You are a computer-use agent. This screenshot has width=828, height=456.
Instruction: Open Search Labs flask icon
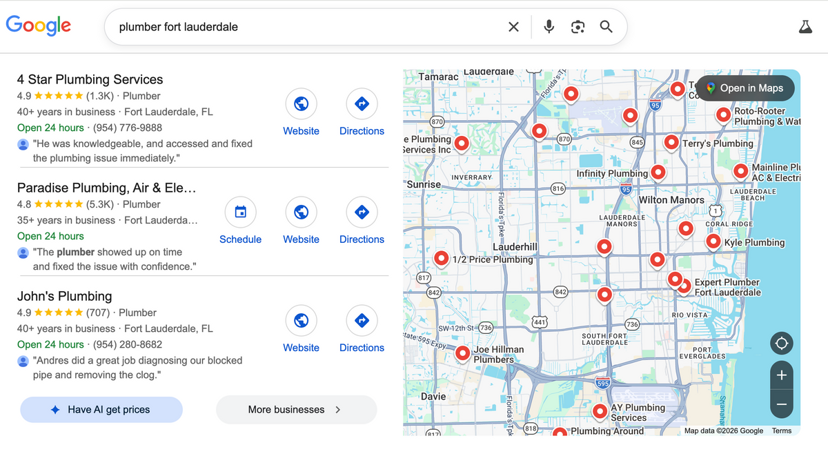coord(805,27)
